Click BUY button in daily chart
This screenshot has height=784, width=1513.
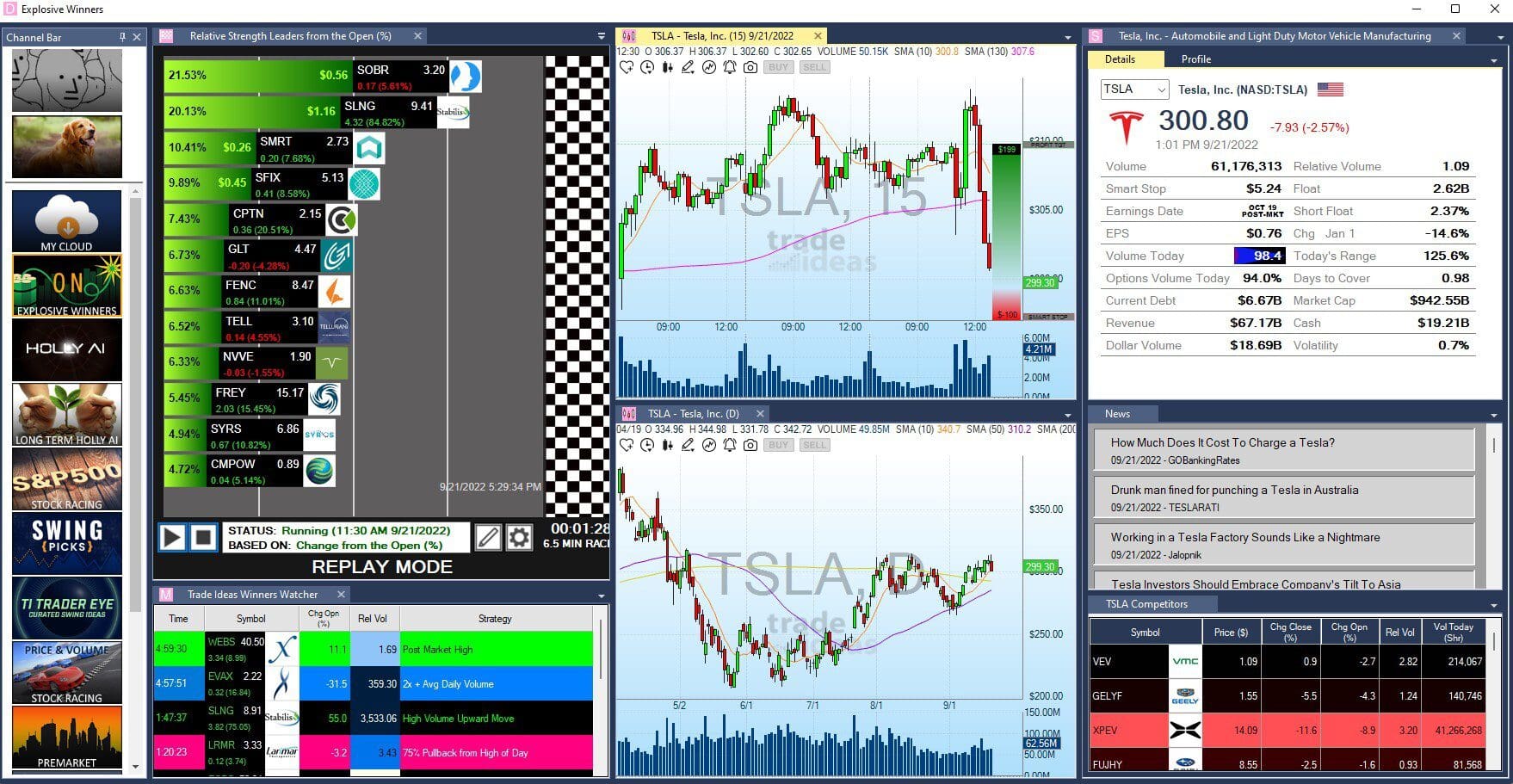pyautogui.click(x=778, y=445)
